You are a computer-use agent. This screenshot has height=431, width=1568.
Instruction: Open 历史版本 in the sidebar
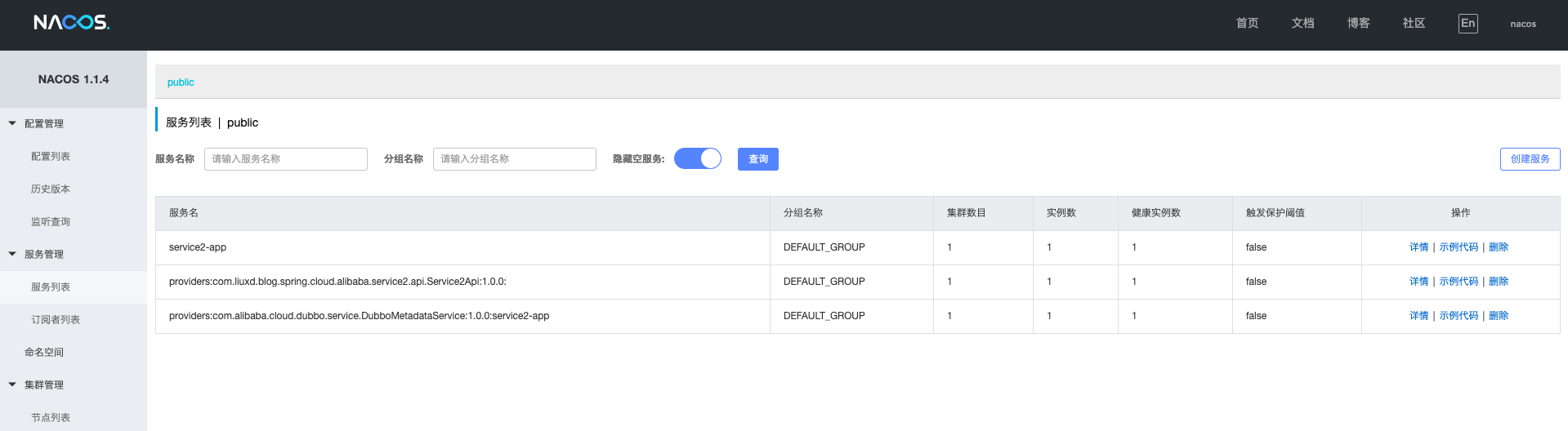coord(51,189)
